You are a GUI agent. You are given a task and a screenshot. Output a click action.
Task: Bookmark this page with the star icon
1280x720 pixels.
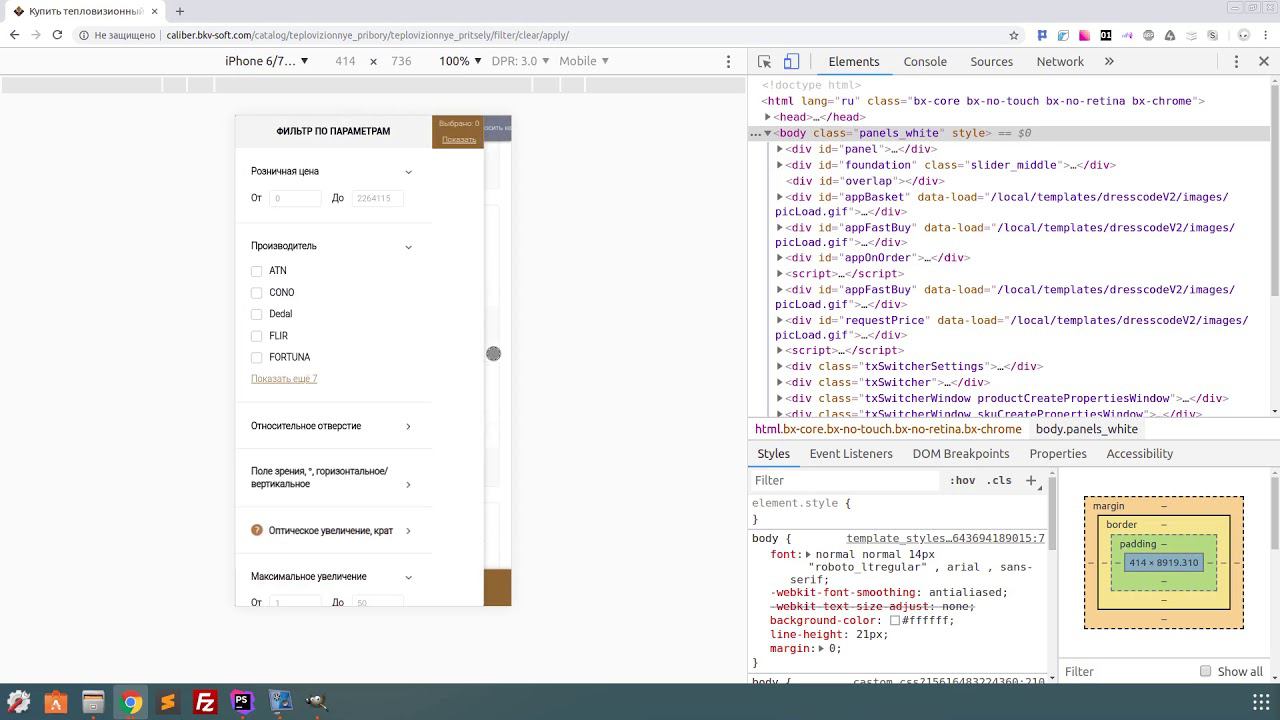[1014, 35]
